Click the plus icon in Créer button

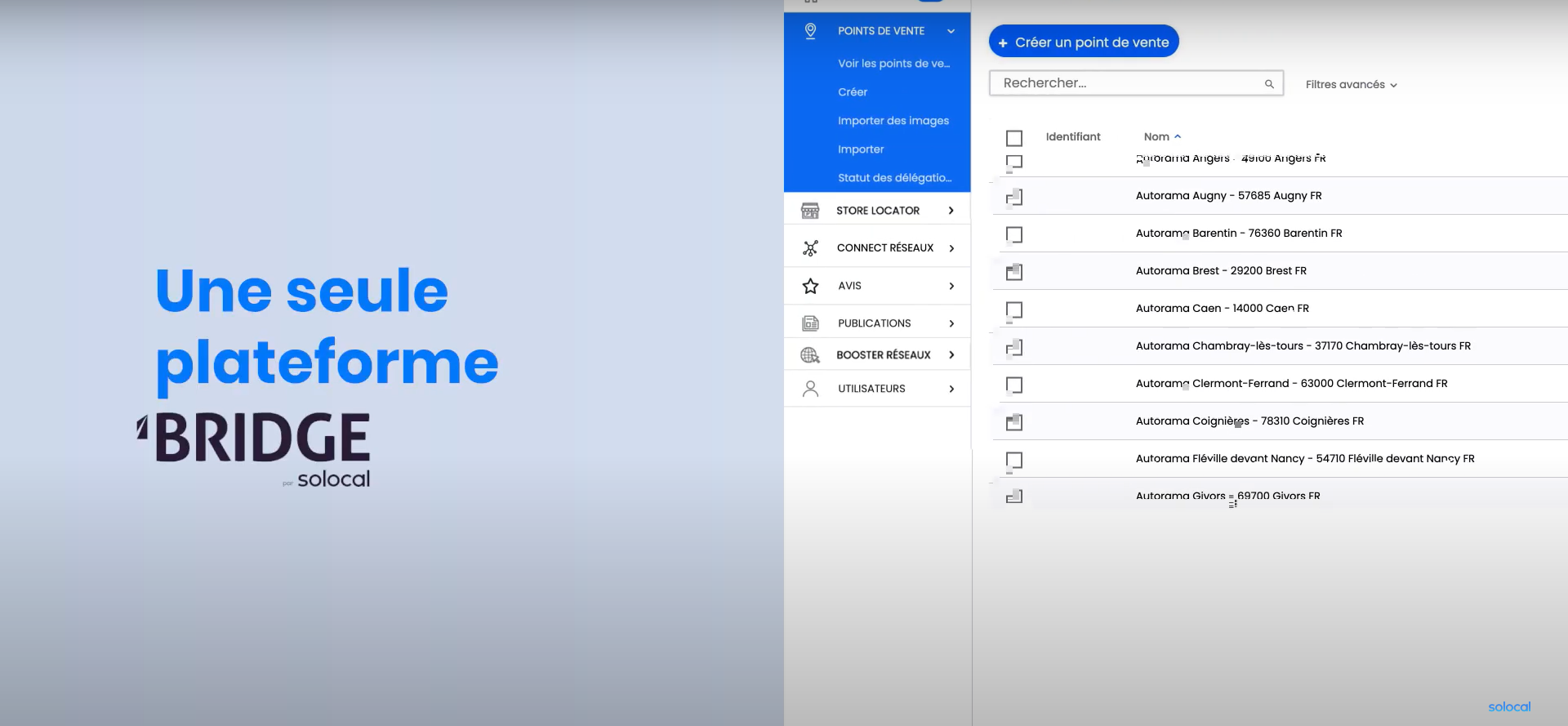(1003, 43)
